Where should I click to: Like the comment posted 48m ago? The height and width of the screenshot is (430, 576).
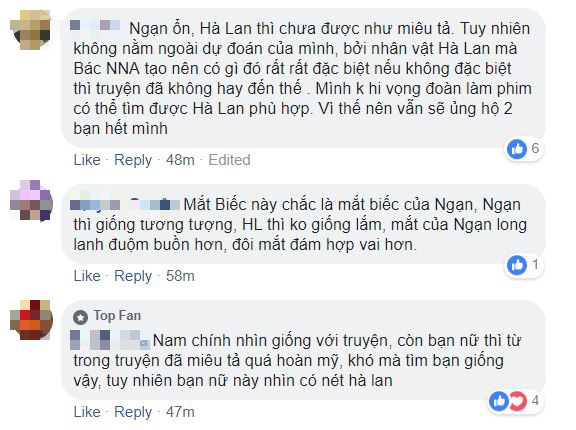pyautogui.click(x=87, y=160)
